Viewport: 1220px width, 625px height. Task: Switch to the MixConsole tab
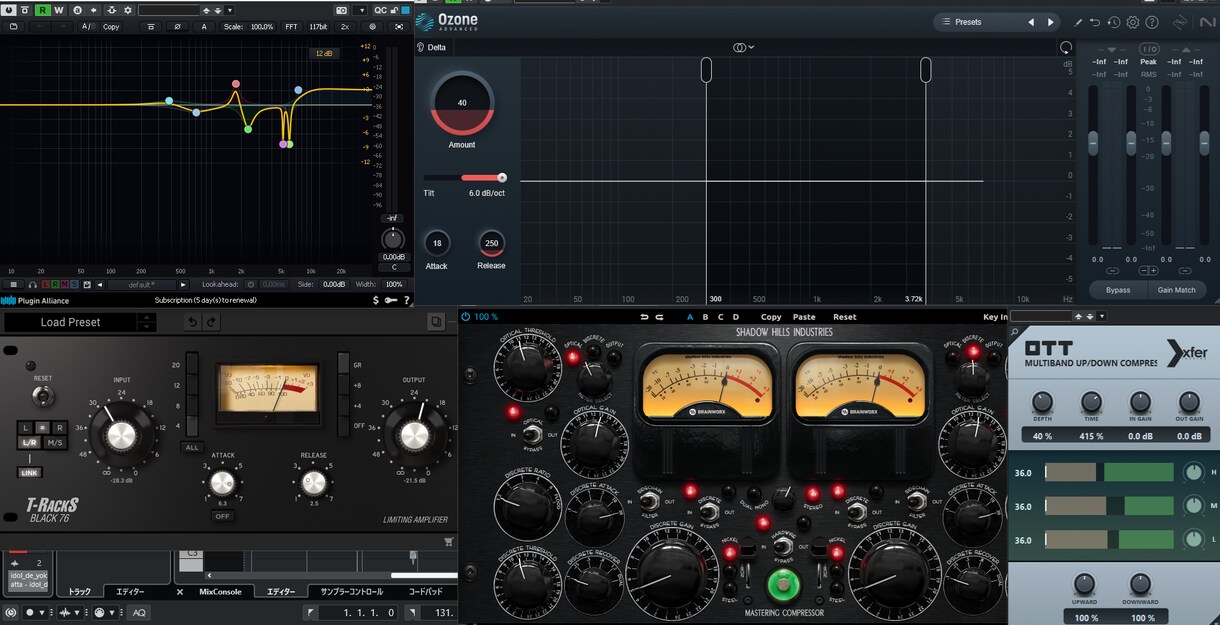[220, 591]
